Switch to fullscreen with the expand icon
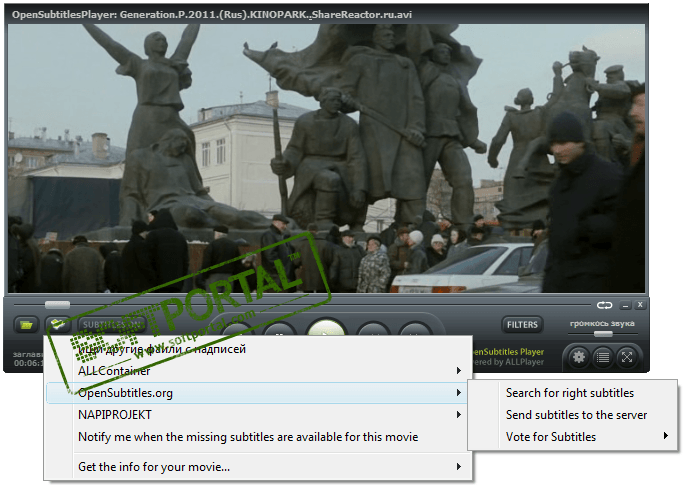The width and height of the screenshot is (683, 485). click(x=627, y=357)
